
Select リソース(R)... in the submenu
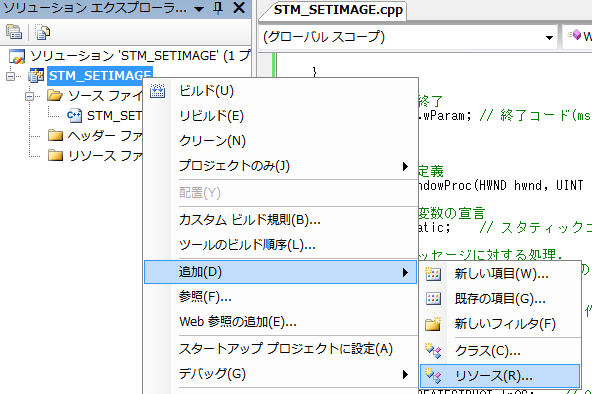[x=500, y=376]
